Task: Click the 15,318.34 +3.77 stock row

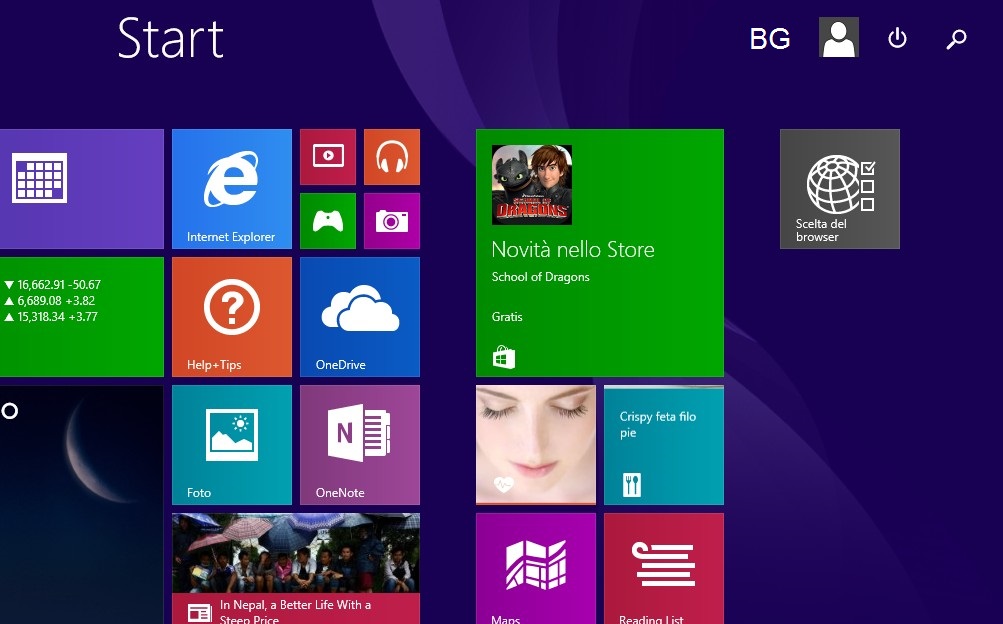Action: pyautogui.click(x=51, y=316)
